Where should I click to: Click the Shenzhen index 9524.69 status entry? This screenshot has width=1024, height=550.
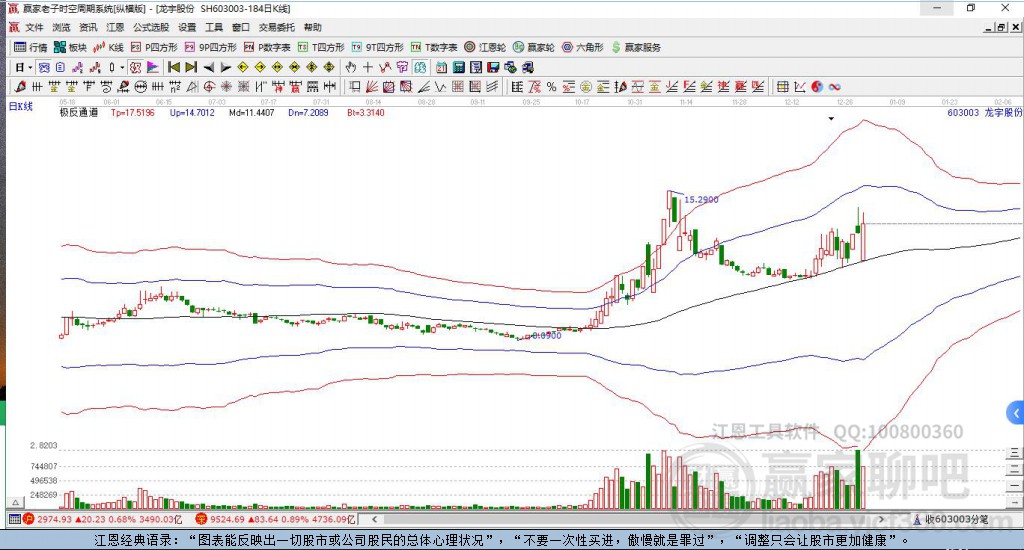tap(276, 519)
